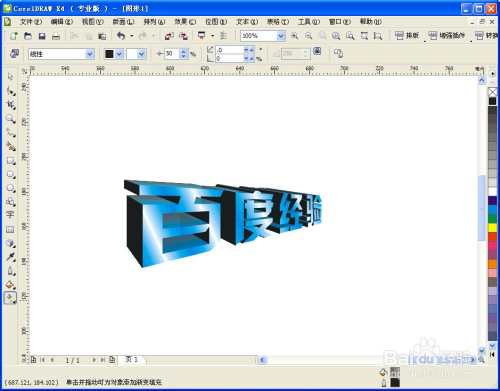The image size is (500, 391).
Task: Pick the green palette swatch
Action: [492, 218]
